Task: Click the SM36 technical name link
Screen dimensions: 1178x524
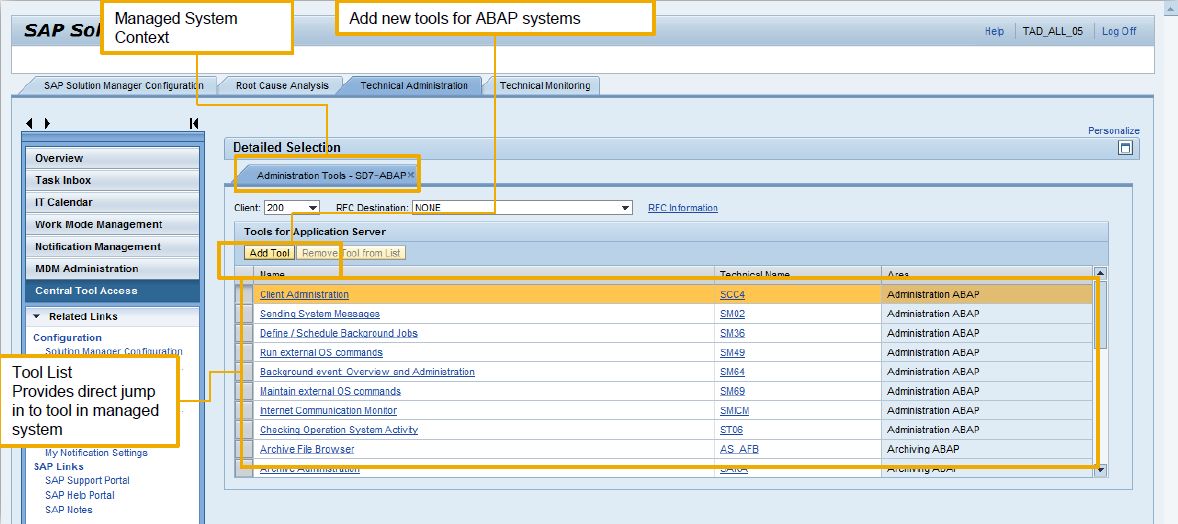Action: (732, 333)
